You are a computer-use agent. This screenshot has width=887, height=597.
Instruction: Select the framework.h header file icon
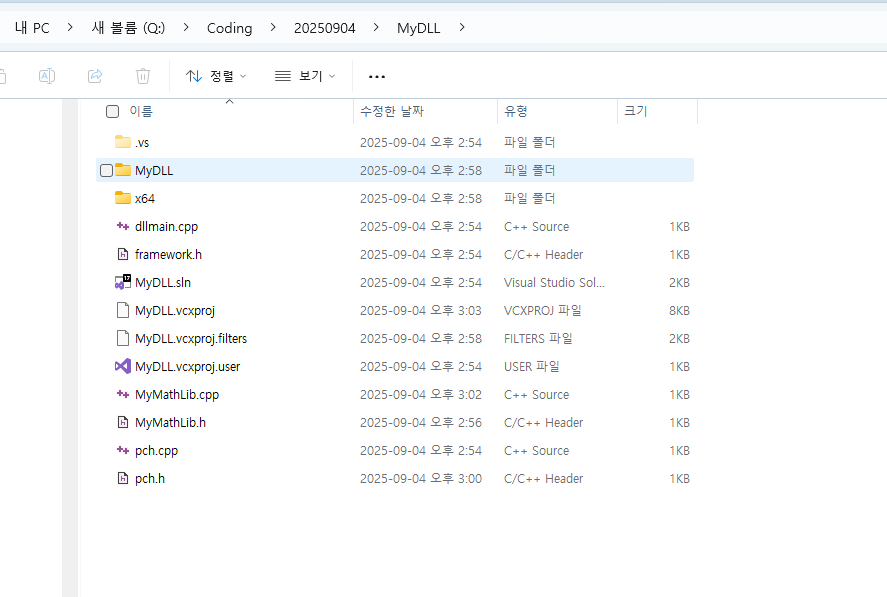[123, 255]
